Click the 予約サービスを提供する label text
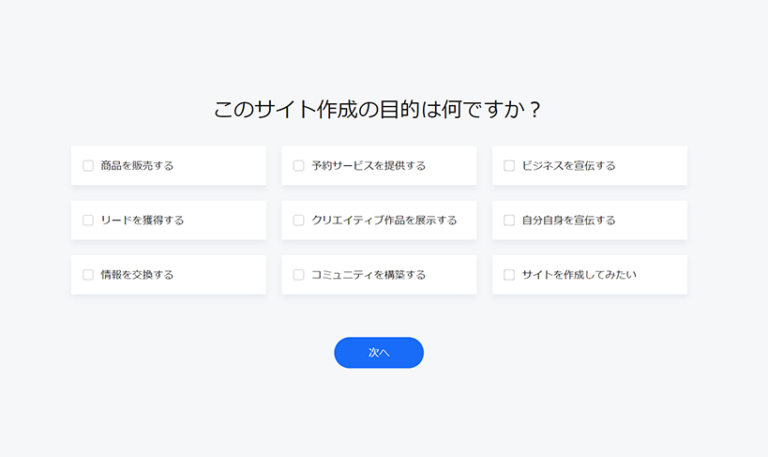 tap(368, 166)
